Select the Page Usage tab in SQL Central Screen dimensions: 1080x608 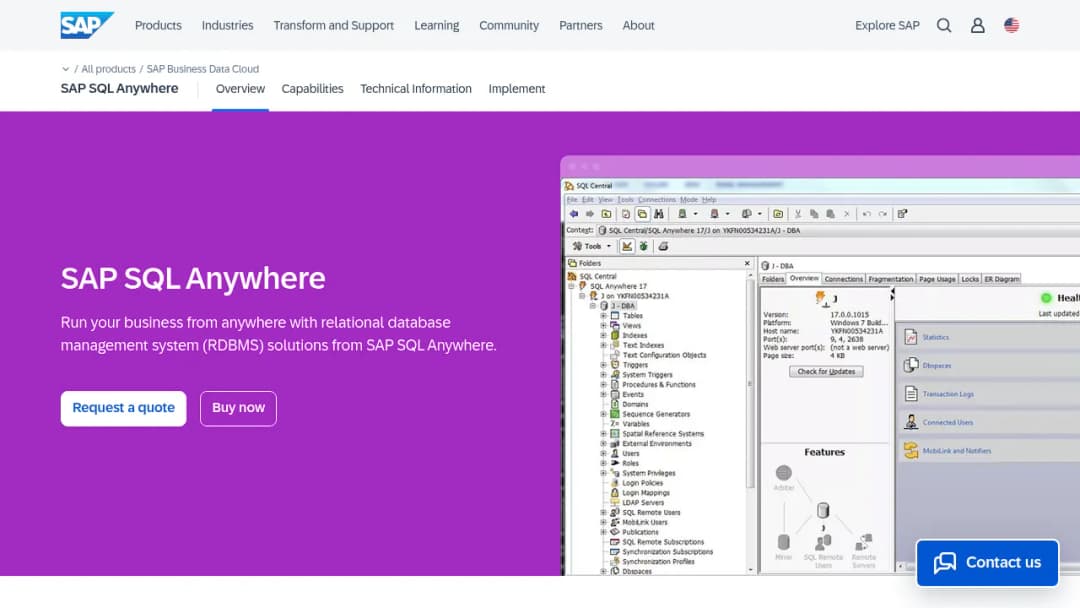point(937,279)
